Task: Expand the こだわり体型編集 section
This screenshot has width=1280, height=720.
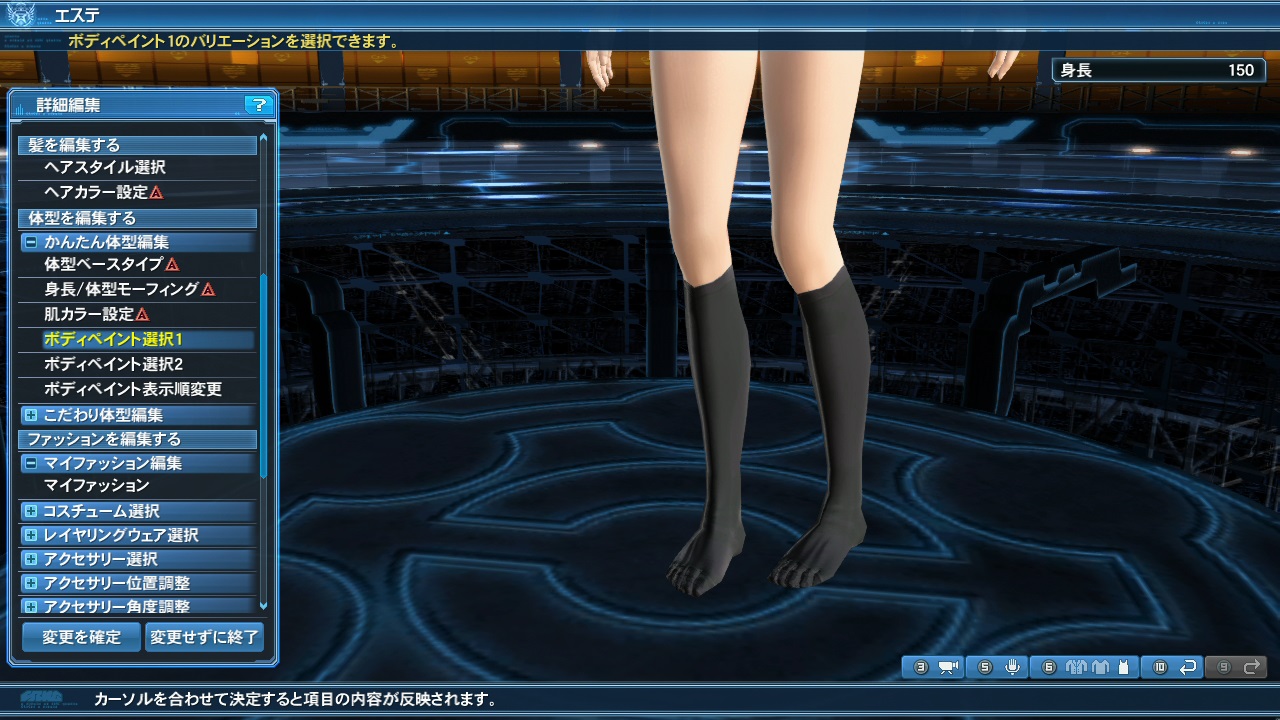Action: pyautogui.click(x=31, y=414)
